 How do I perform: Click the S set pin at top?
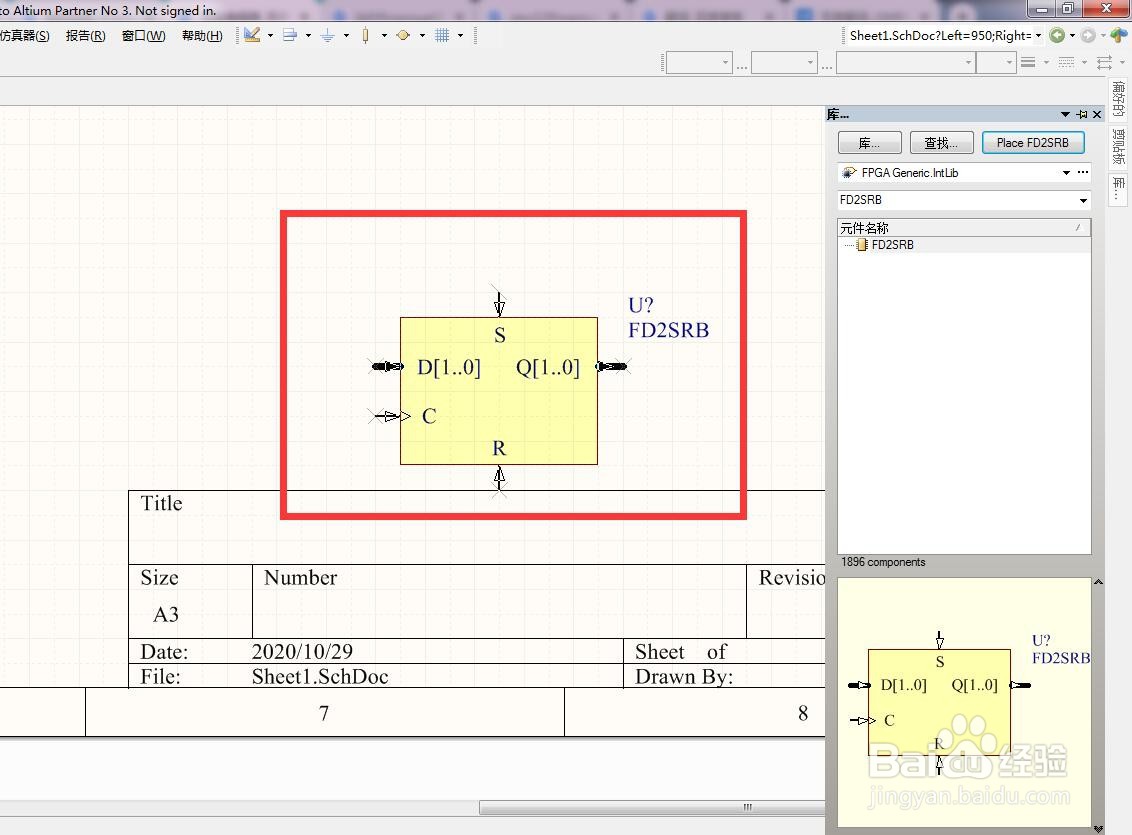500,302
